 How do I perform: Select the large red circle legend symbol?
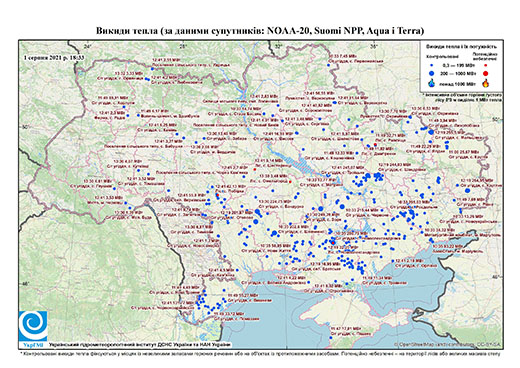(x=485, y=73)
